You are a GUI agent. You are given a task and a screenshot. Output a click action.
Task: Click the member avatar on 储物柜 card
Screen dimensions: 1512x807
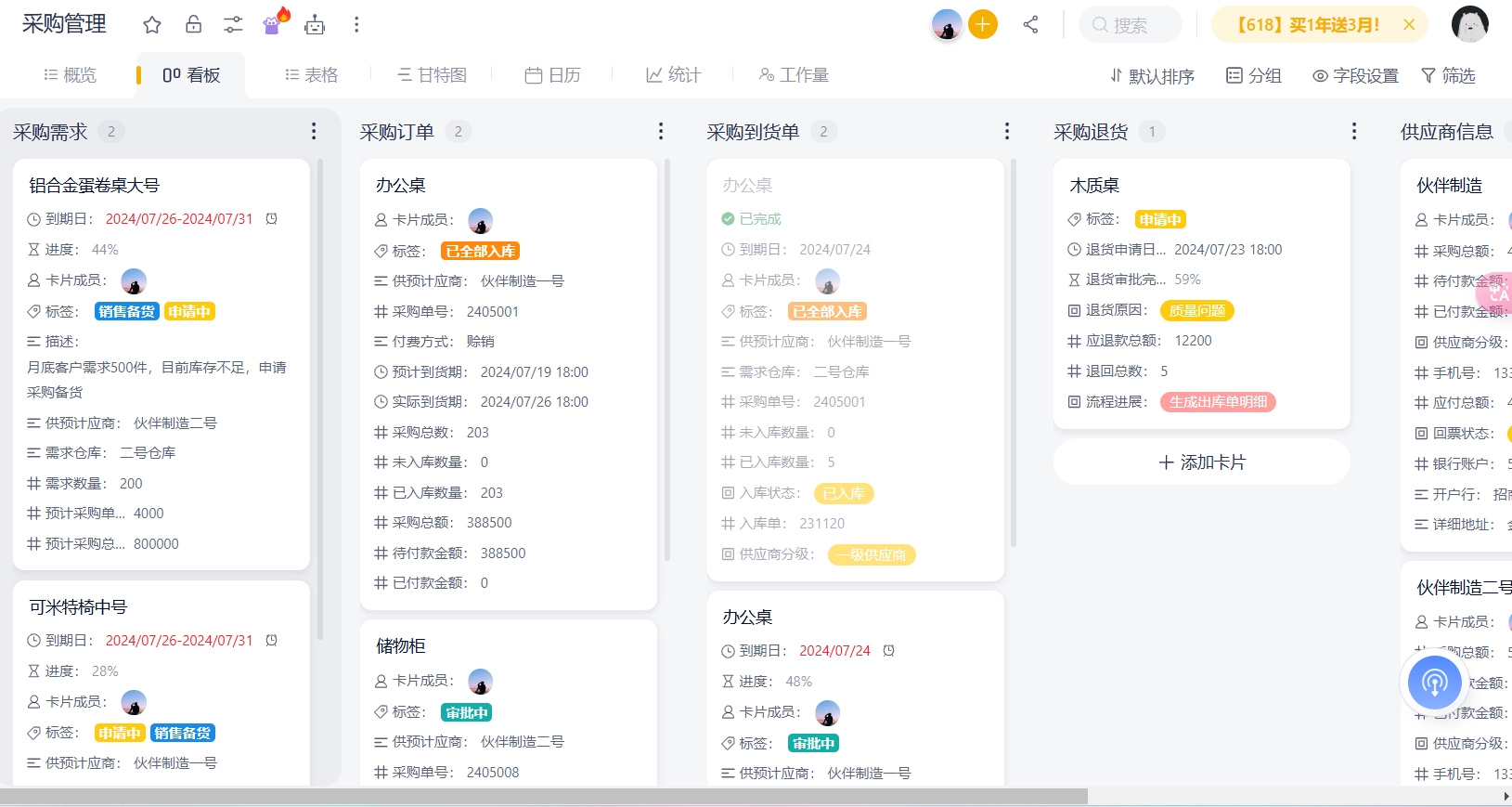tap(481, 682)
